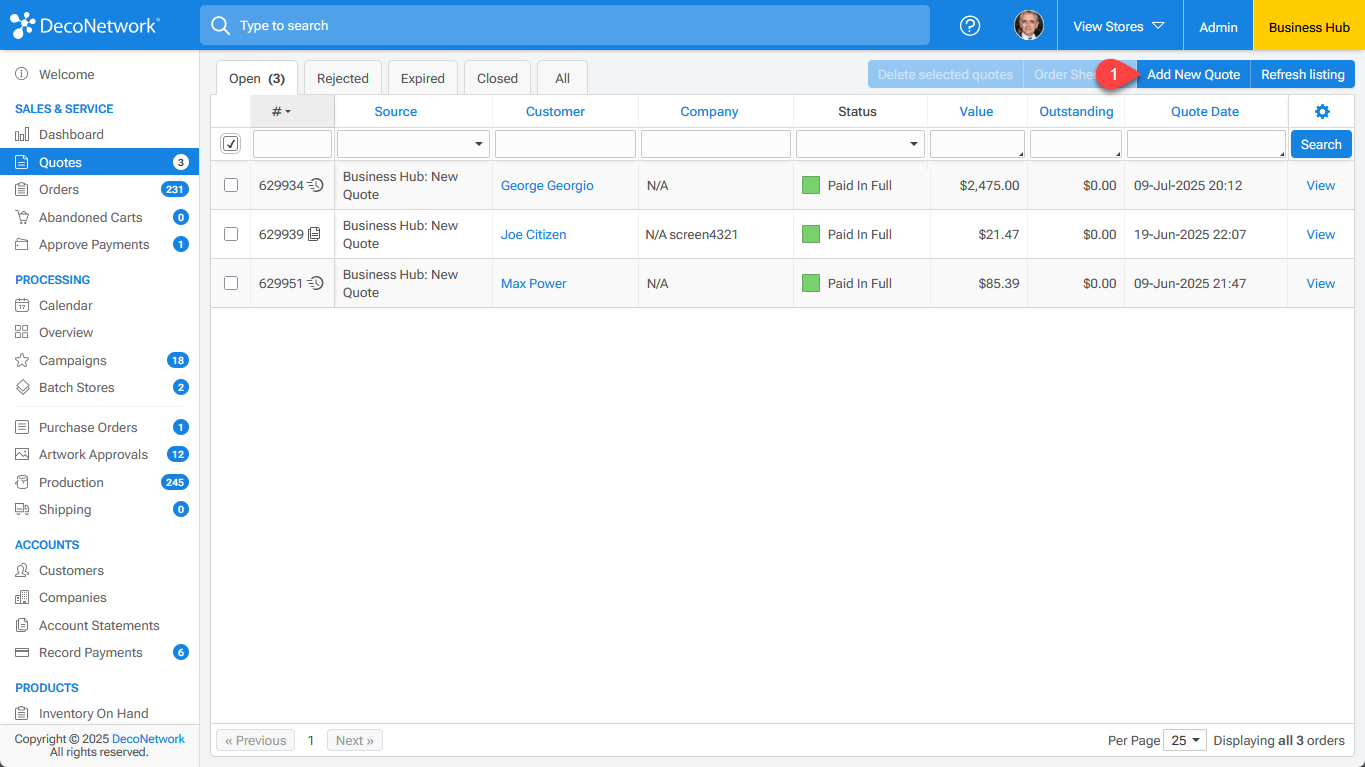The width and height of the screenshot is (1365, 767).
Task: Click the Add New Quote button
Action: point(1193,74)
